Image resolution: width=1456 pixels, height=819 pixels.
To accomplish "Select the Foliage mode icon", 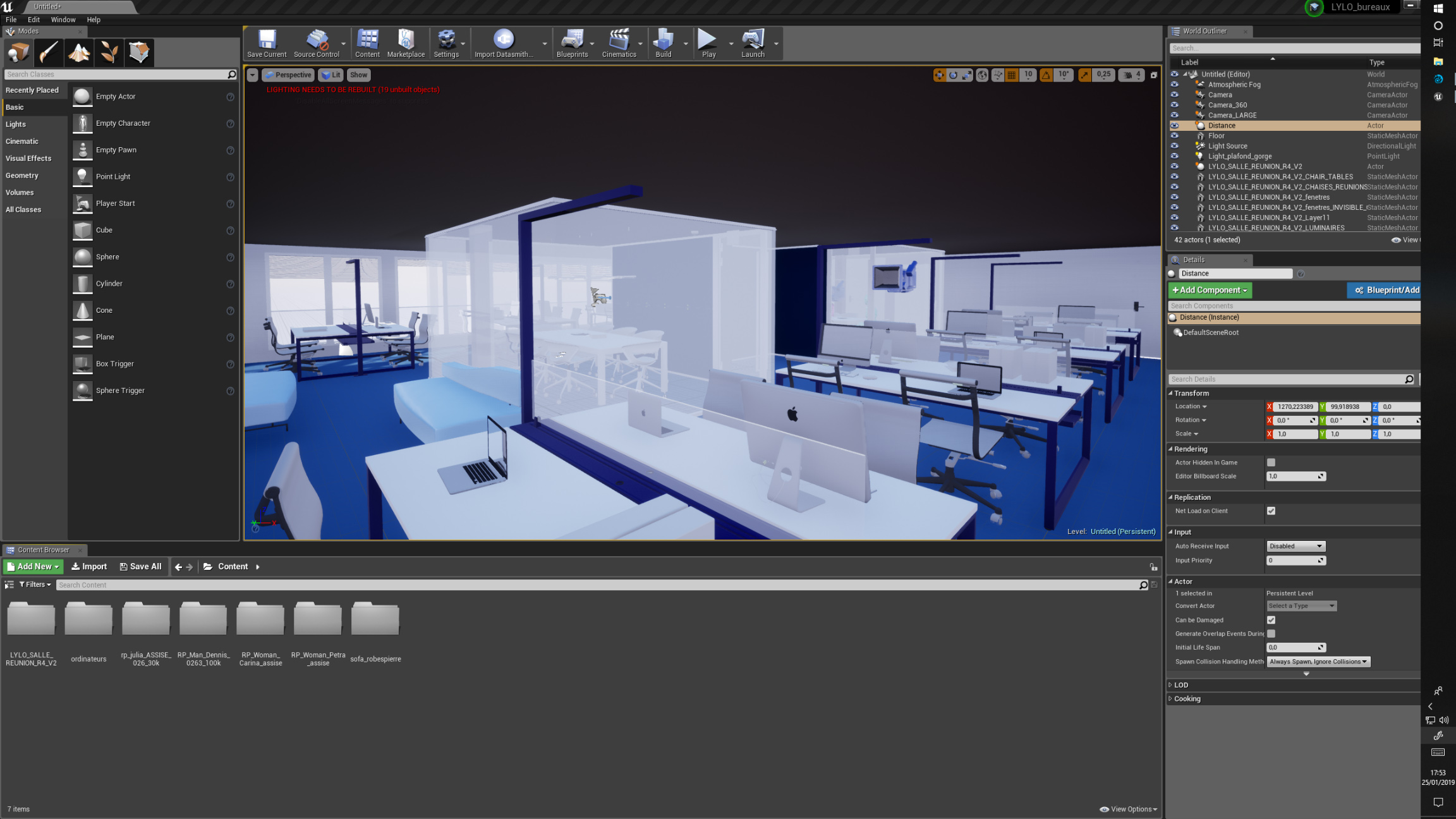I will pyautogui.click(x=109, y=52).
